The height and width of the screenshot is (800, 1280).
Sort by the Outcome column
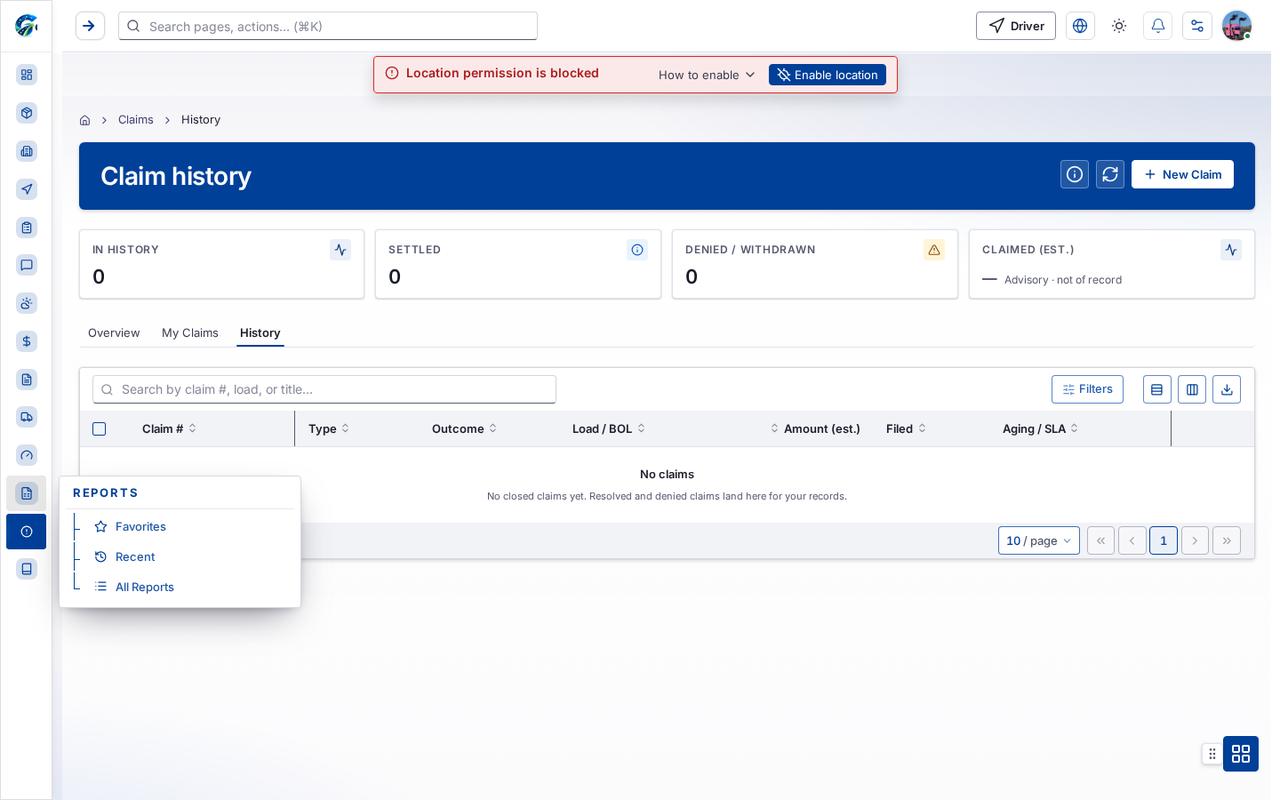pyautogui.click(x=464, y=429)
